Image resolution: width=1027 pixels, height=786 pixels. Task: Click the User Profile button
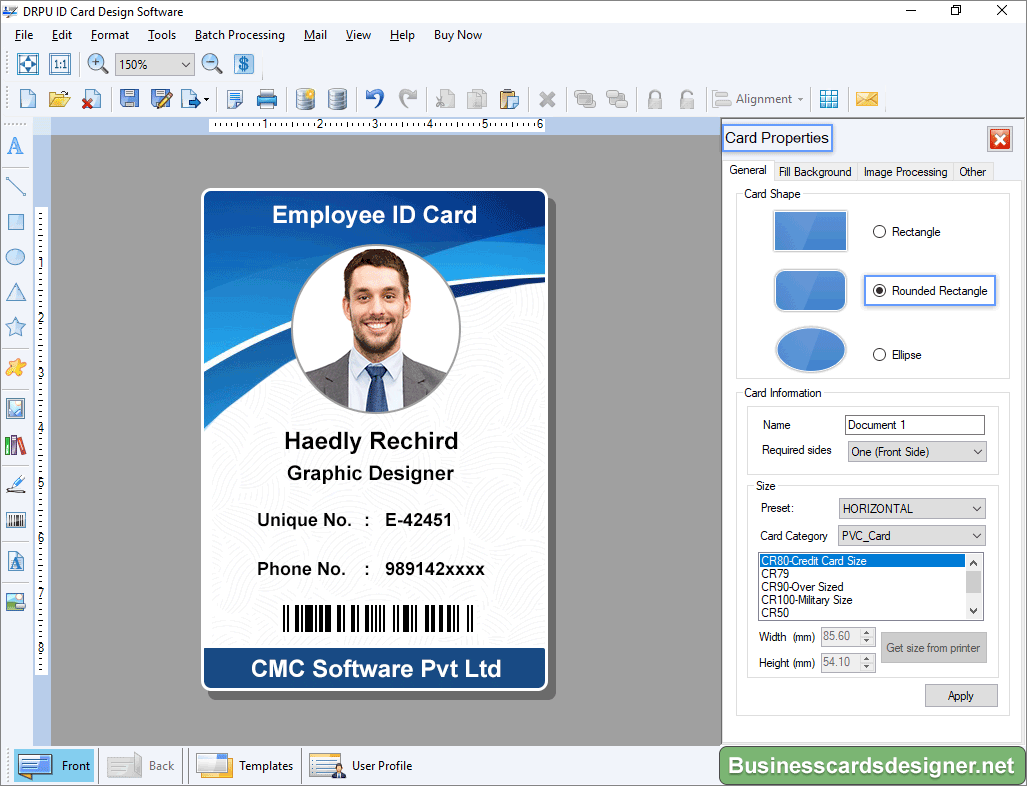pyautogui.click(x=361, y=765)
